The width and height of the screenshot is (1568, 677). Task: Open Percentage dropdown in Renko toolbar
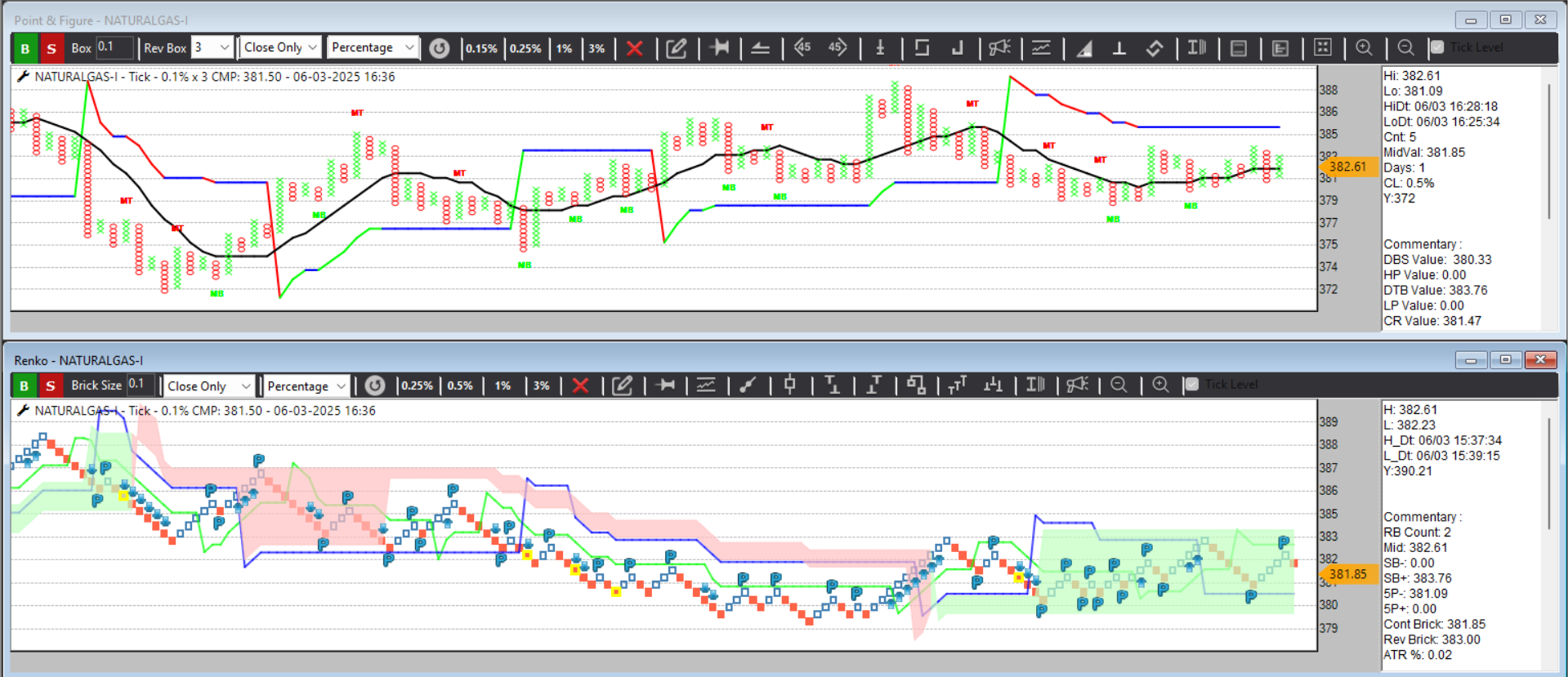pyautogui.click(x=306, y=385)
